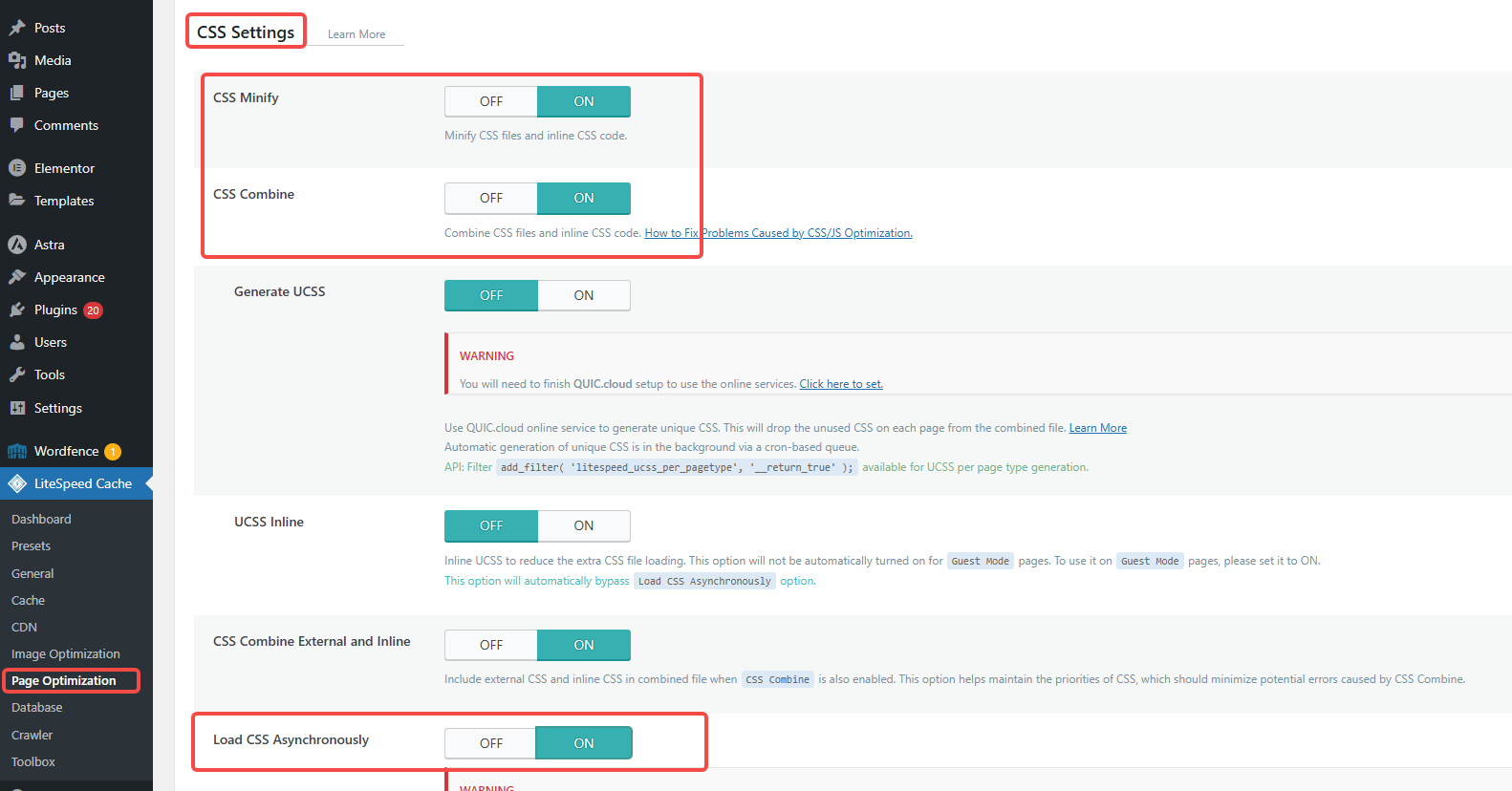Turn off Load CSS Asynchronously
This screenshot has width=1512, height=791.
(x=491, y=743)
